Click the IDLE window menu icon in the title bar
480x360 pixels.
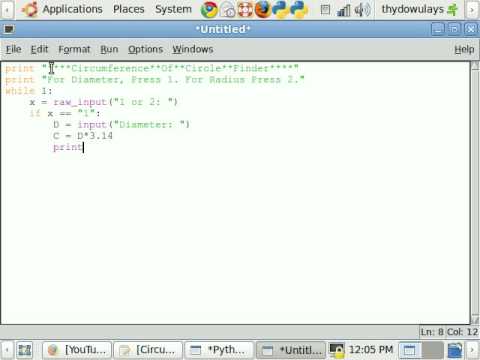(9, 29)
